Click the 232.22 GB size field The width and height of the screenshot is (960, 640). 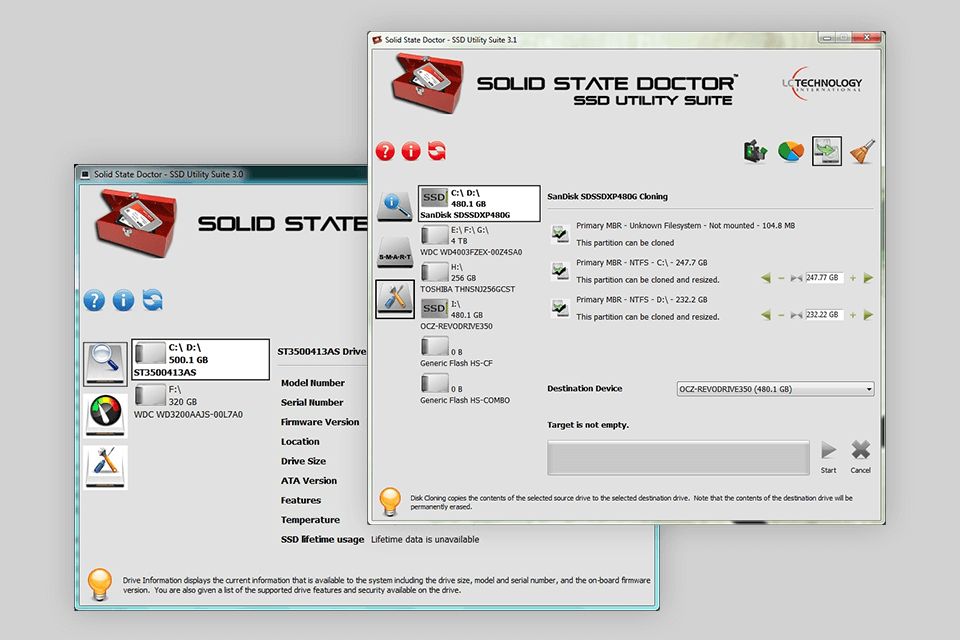coord(824,314)
